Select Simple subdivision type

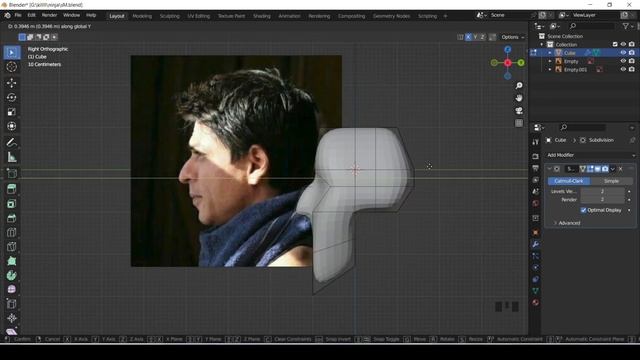611,181
